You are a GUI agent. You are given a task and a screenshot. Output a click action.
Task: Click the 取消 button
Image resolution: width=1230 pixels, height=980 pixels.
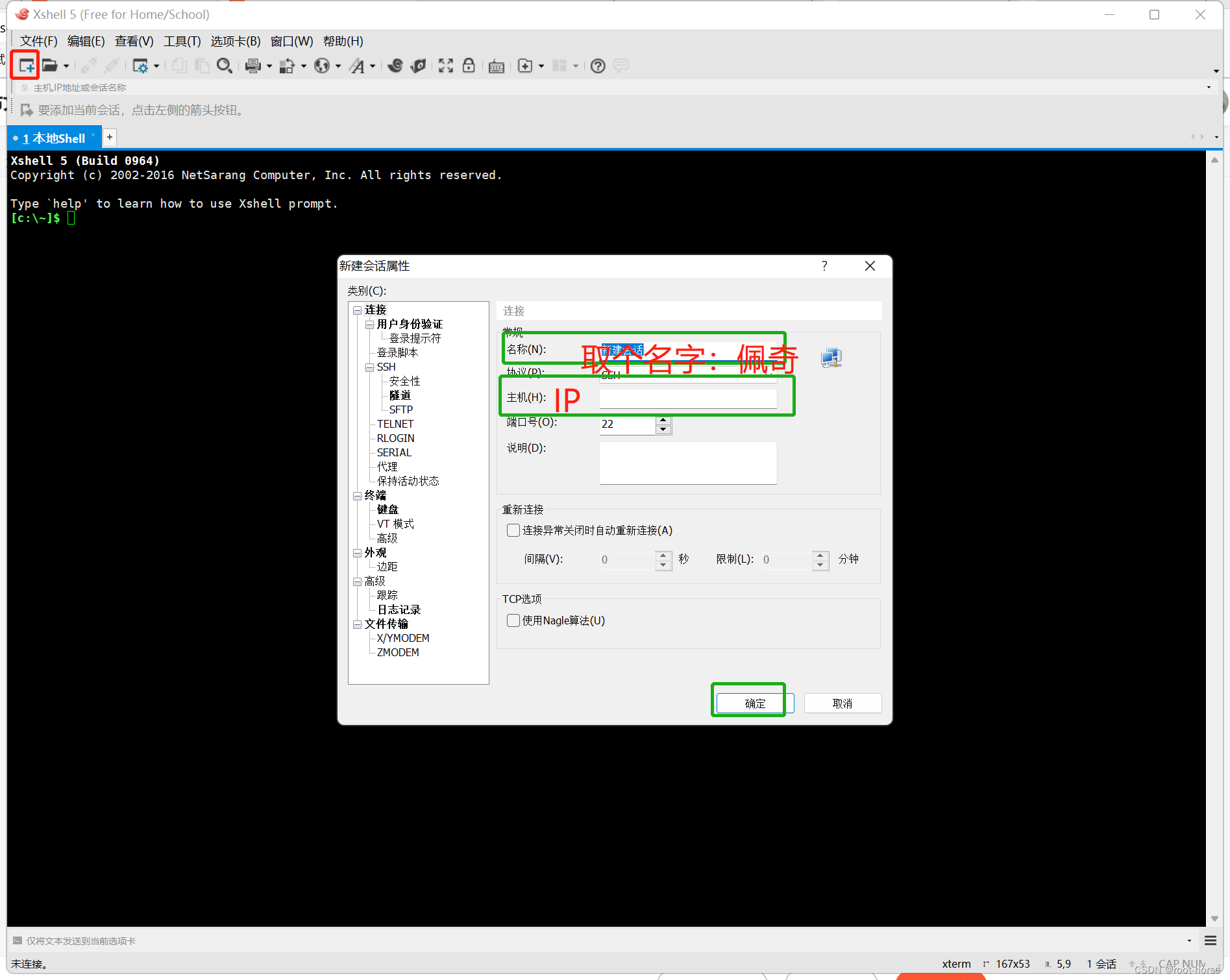point(843,704)
